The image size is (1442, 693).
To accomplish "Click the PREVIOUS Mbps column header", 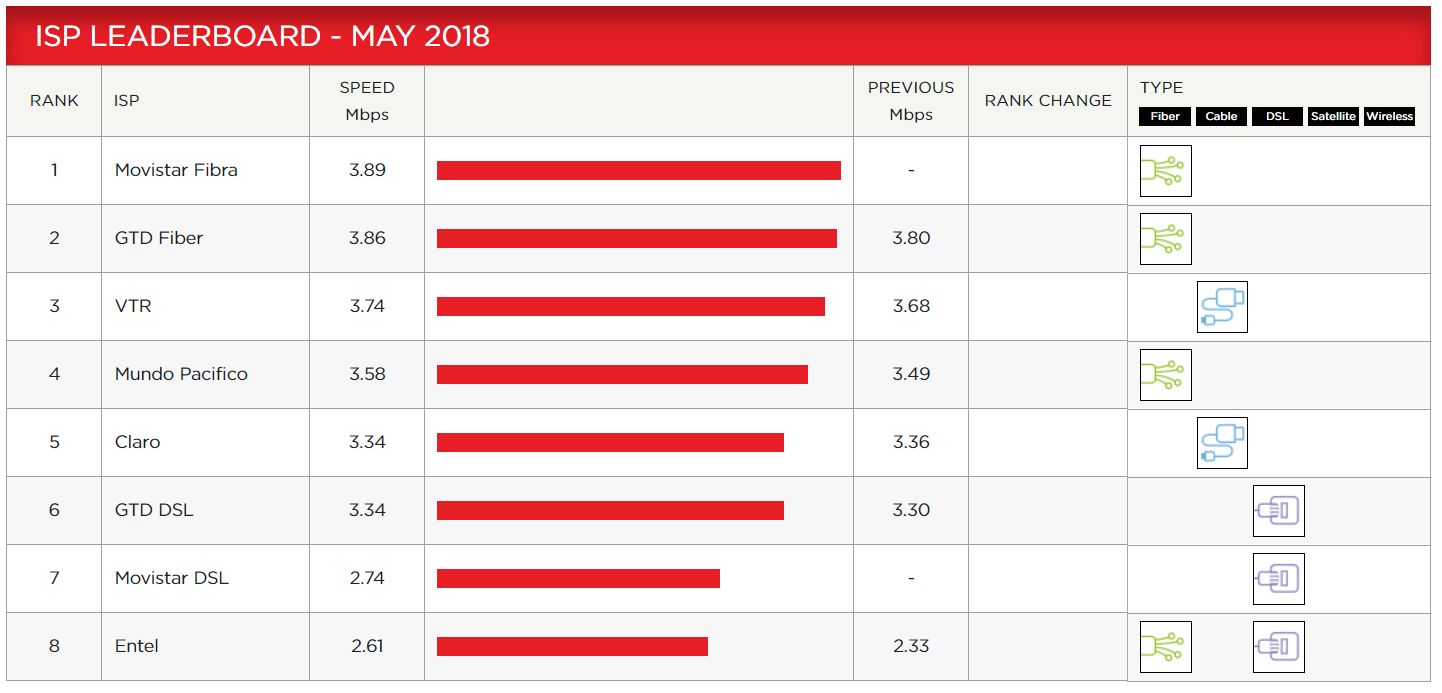I will point(910,101).
